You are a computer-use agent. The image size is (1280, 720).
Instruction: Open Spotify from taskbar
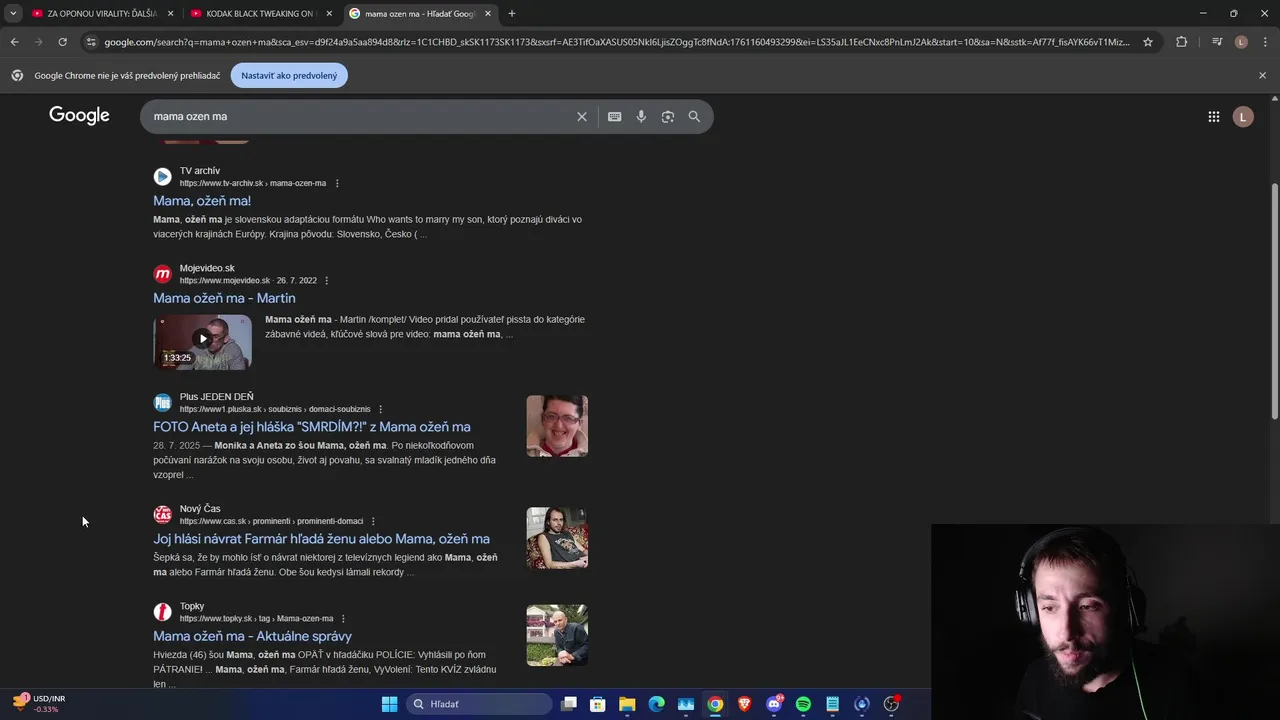click(803, 704)
